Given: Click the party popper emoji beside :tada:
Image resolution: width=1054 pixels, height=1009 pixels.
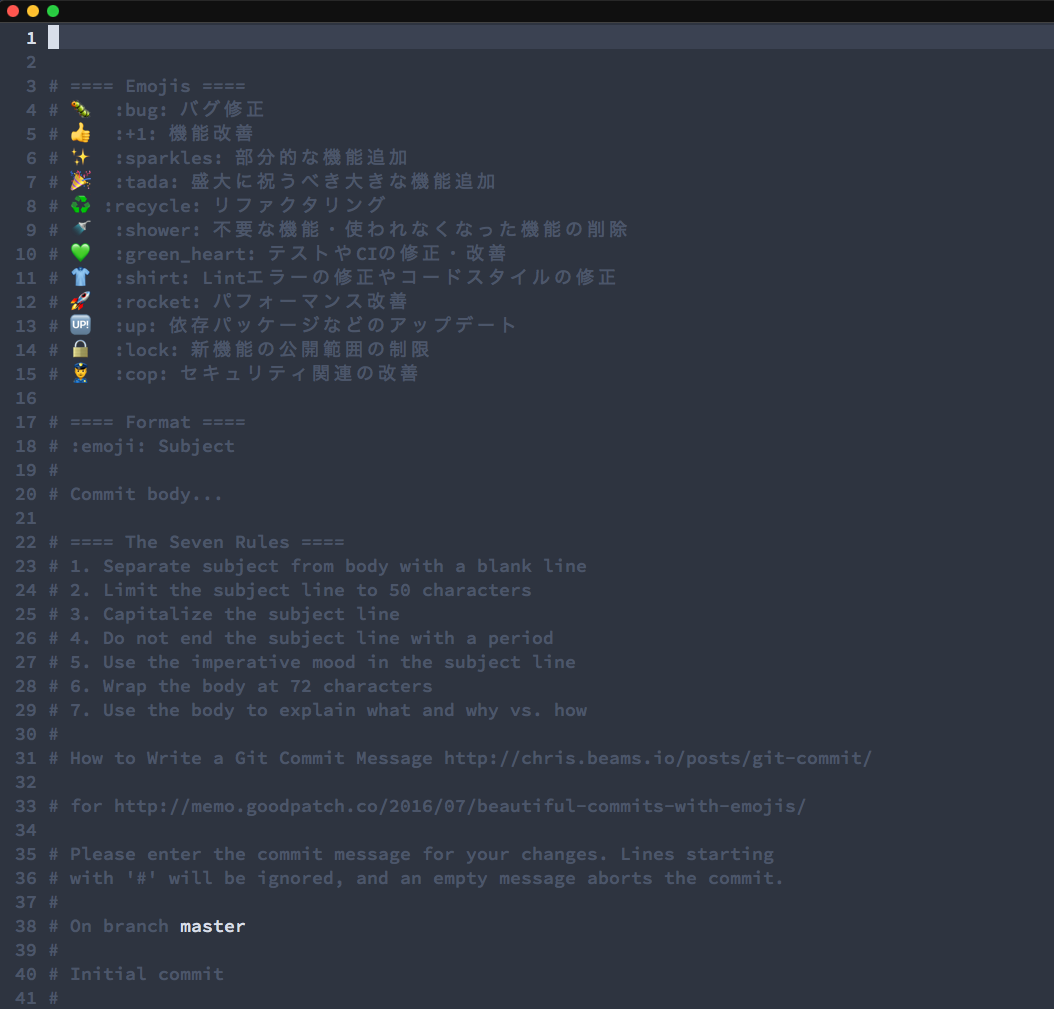Looking at the screenshot, I should [x=80, y=181].
